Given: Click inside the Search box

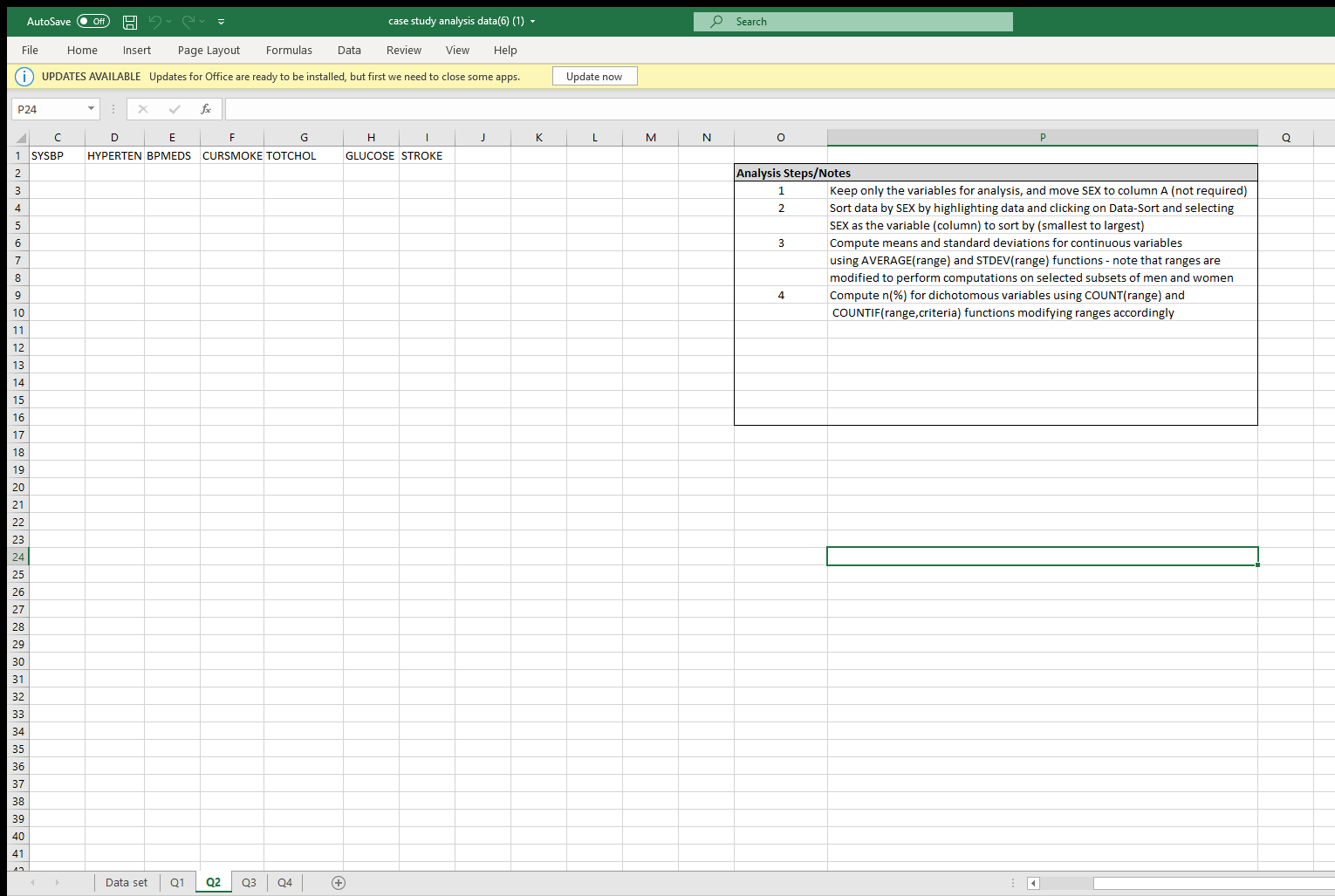Looking at the screenshot, I should tap(853, 22).
